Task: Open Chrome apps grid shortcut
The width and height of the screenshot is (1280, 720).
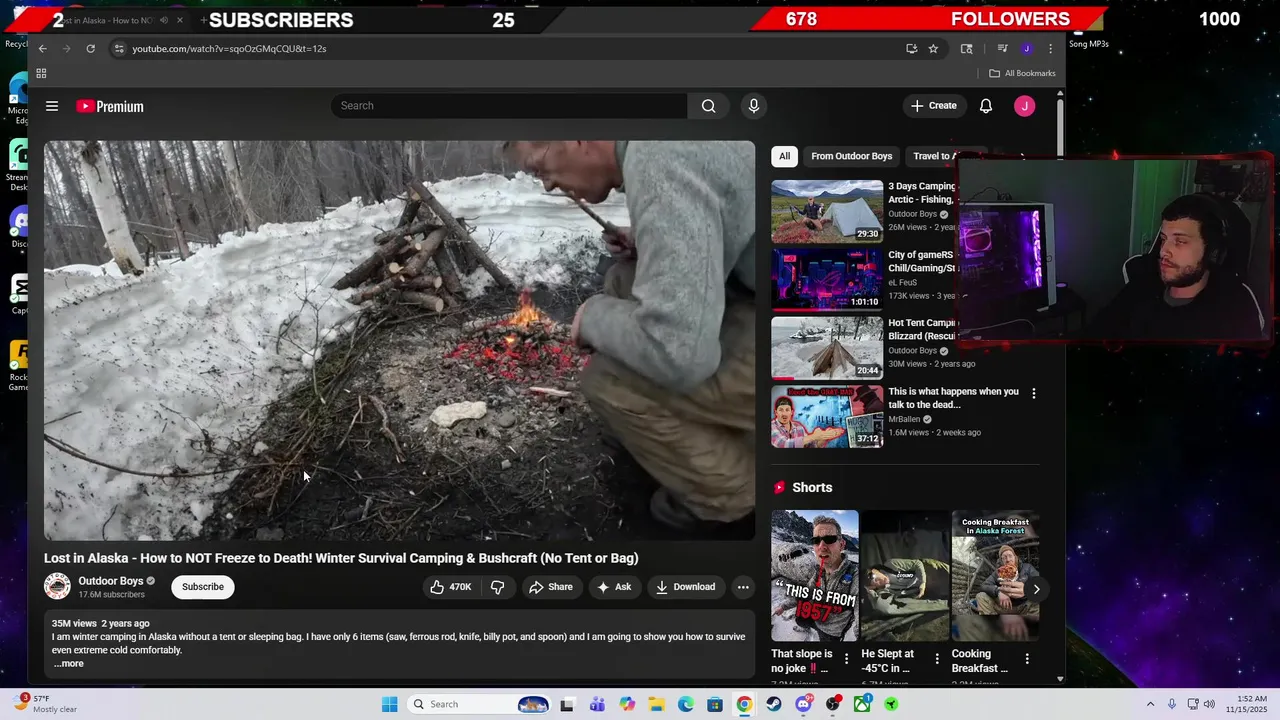Action: click(x=41, y=73)
